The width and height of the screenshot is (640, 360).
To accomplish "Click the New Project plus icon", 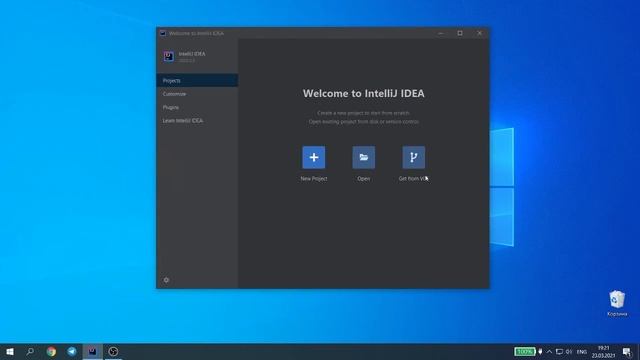I will coord(313,157).
